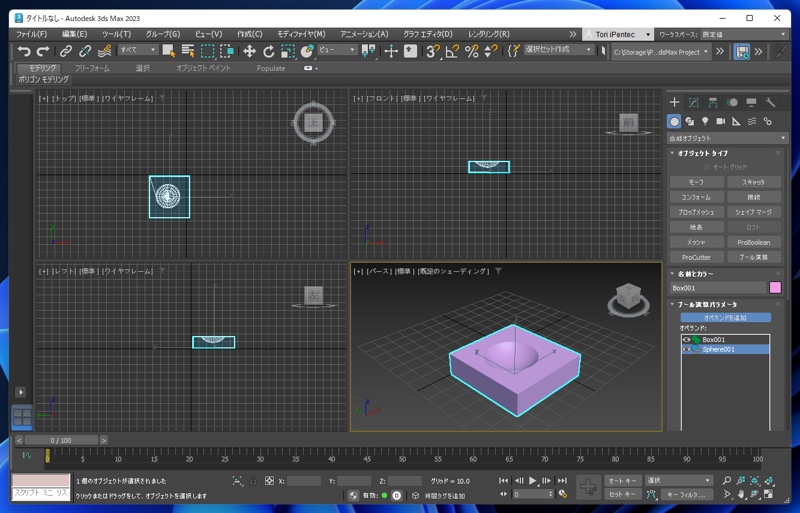
Task: Open the レンダリング(R) menu
Action: pyautogui.click(x=489, y=34)
